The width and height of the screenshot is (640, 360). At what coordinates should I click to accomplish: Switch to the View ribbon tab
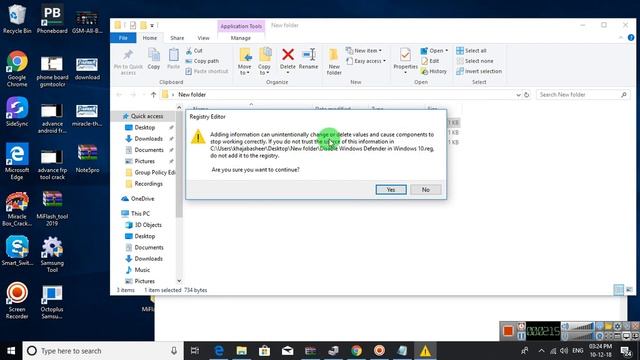click(203, 38)
